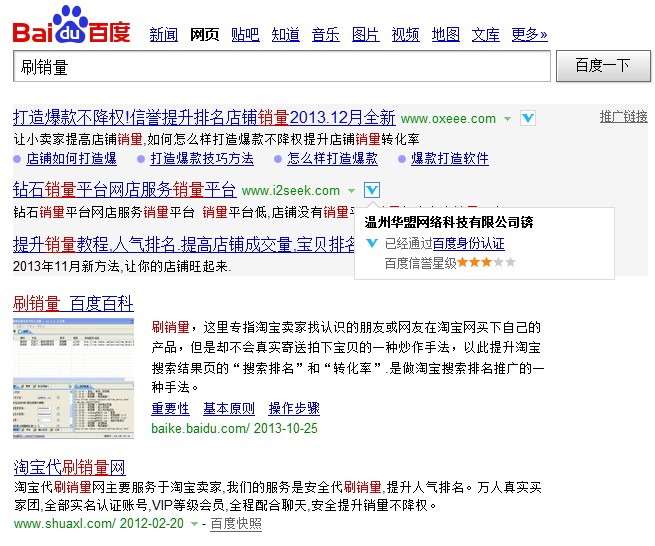This screenshot has width=655, height=546.
Task: Expand the dropdown arrow after www.shuaxl.com date
Action: tap(194, 523)
